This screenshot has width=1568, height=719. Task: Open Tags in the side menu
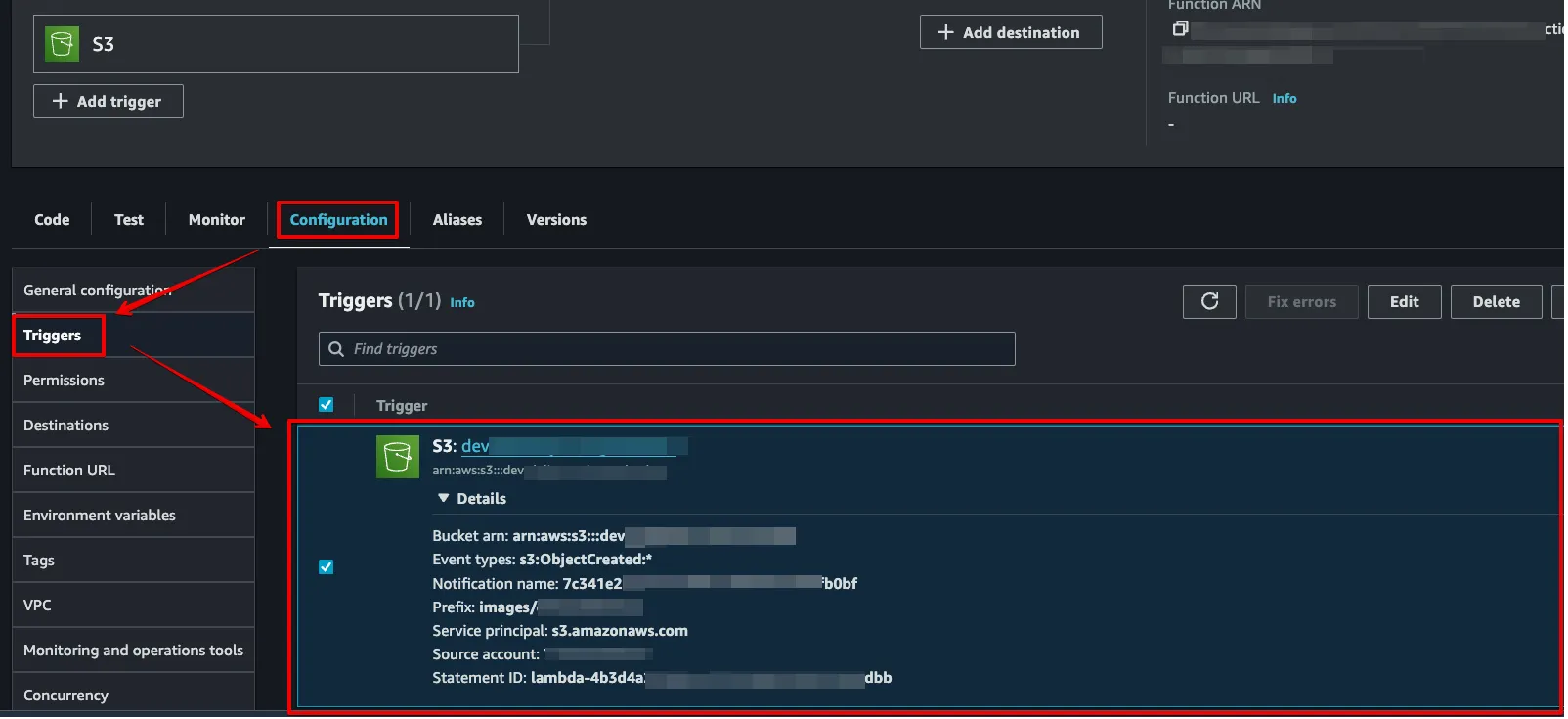tap(133, 561)
